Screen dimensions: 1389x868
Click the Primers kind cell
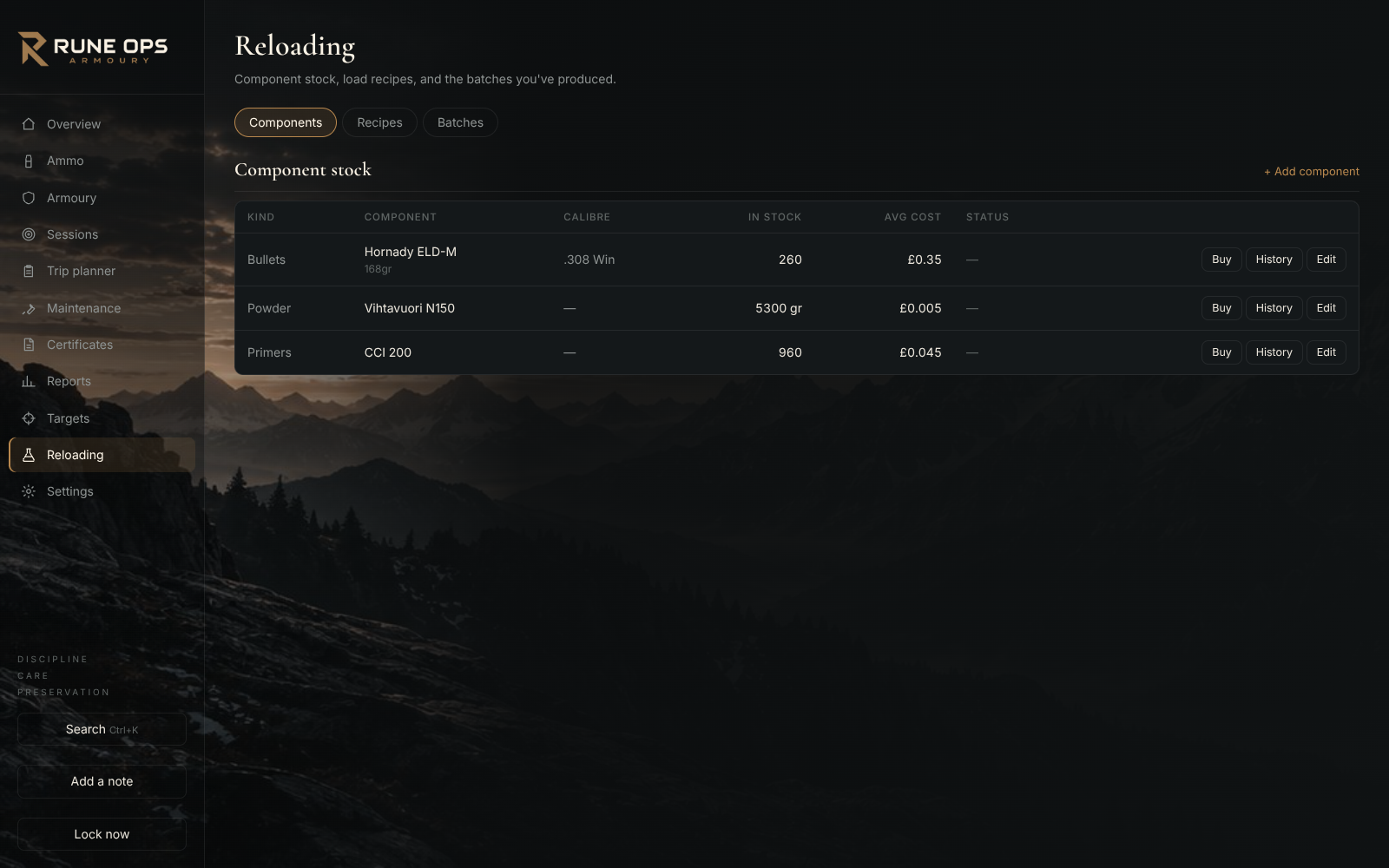269,352
